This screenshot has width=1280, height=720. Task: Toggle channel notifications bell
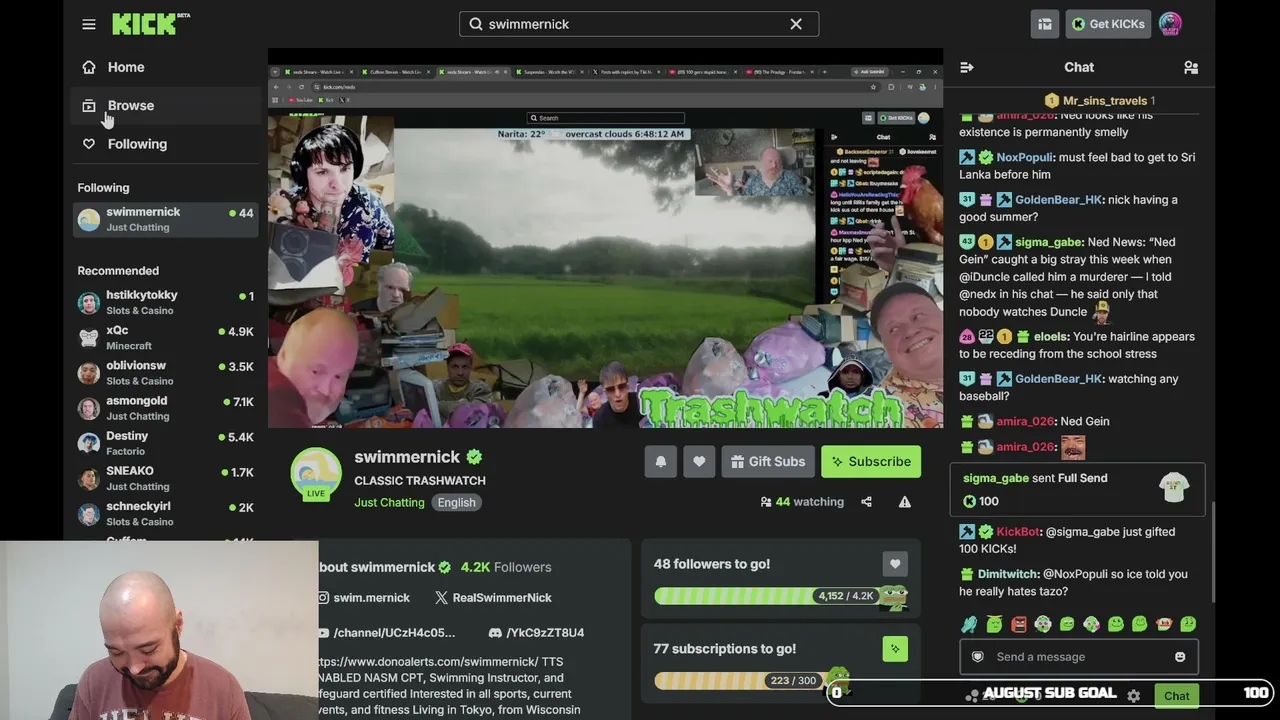[x=661, y=461]
